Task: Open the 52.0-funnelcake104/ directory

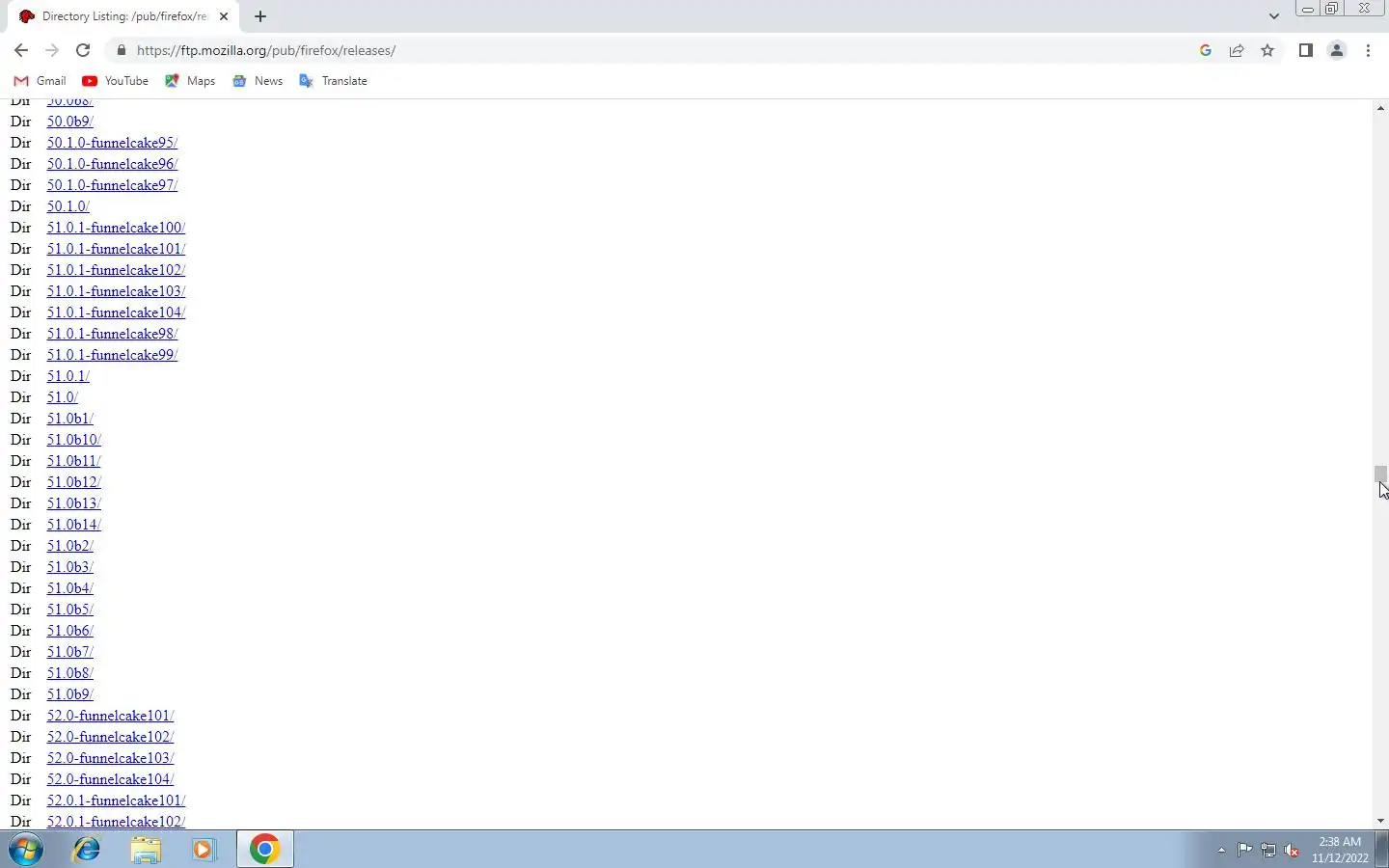Action: click(x=111, y=779)
